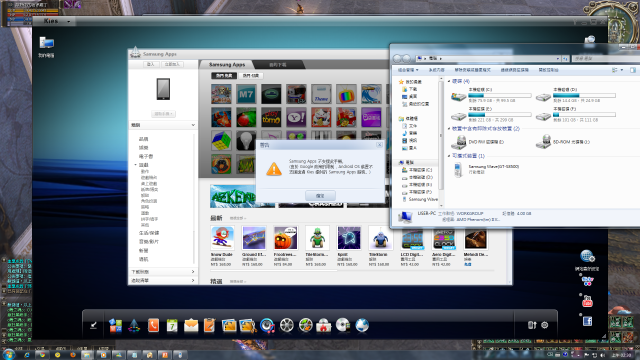Viewport: 640px width, 360px height.
Task: Open the view options dropdown arrow in Explorer
Action: (622, 70)
